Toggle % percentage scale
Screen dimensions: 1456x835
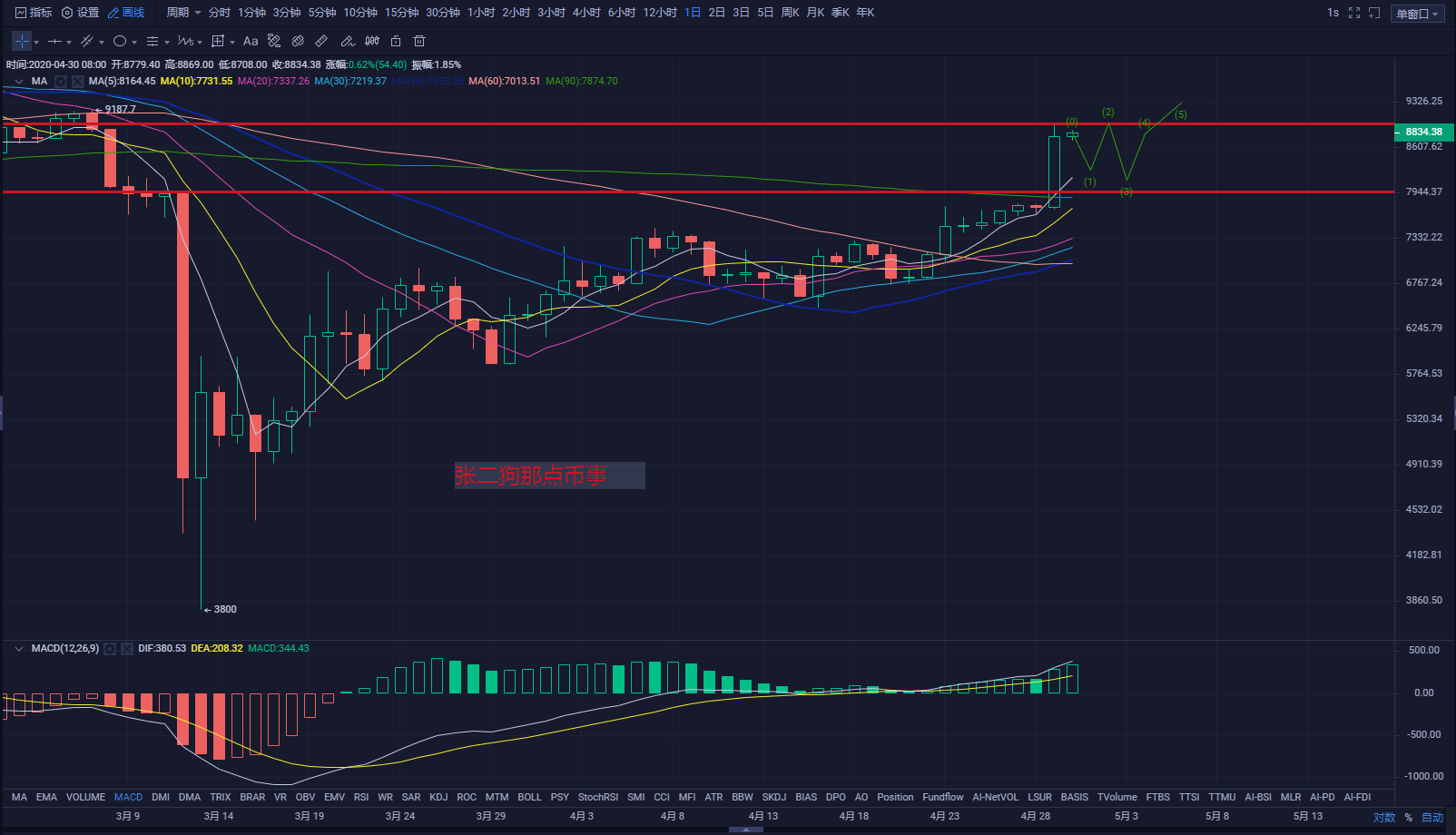pyautogui.click(x=1409, y=818)
